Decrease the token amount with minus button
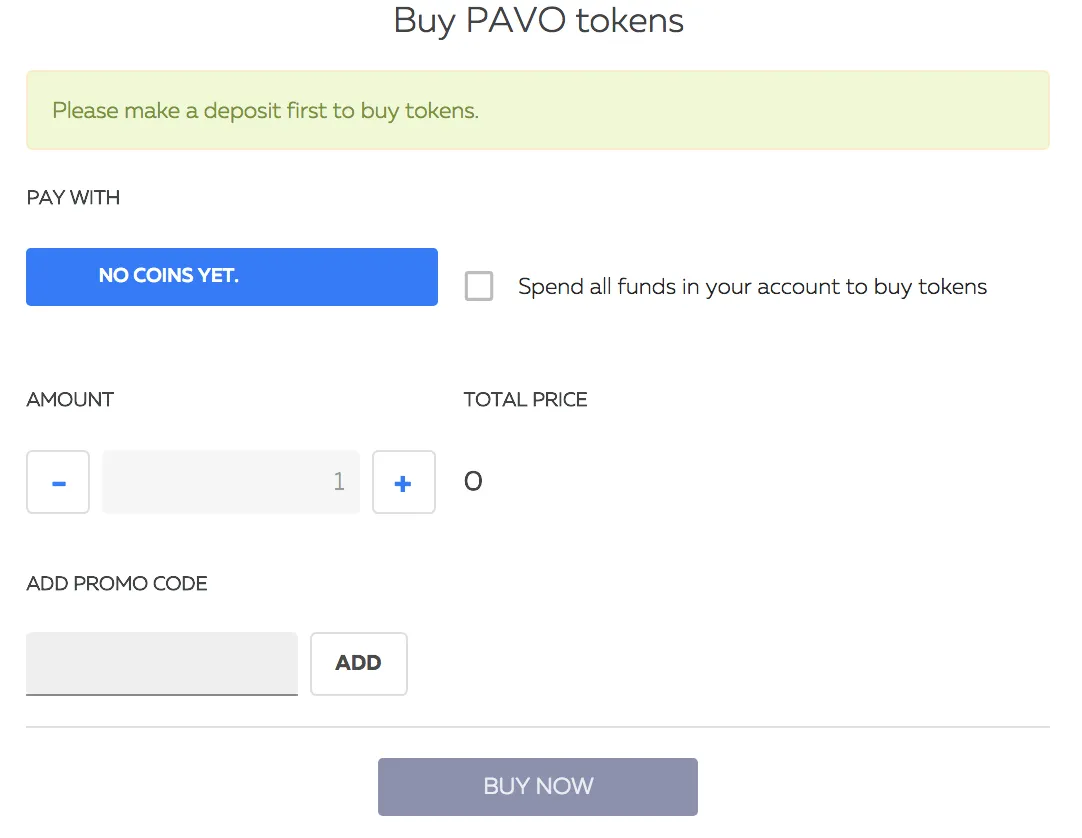This screenshot has width=1082, height=838. pos(58,482)
